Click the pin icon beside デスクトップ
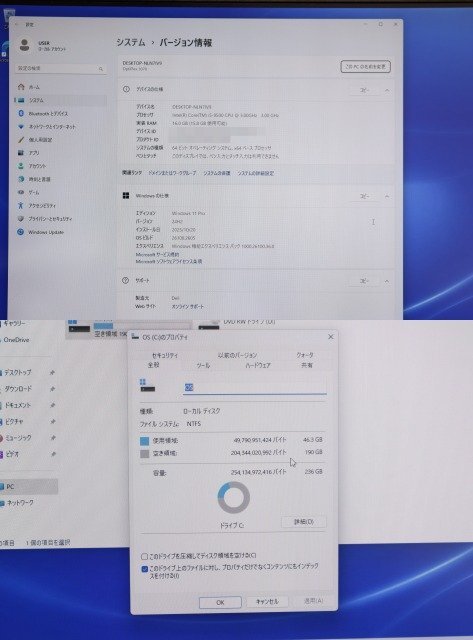Image resolution: width=473 pixels, height=640 pixels. (x=52, y=372)
